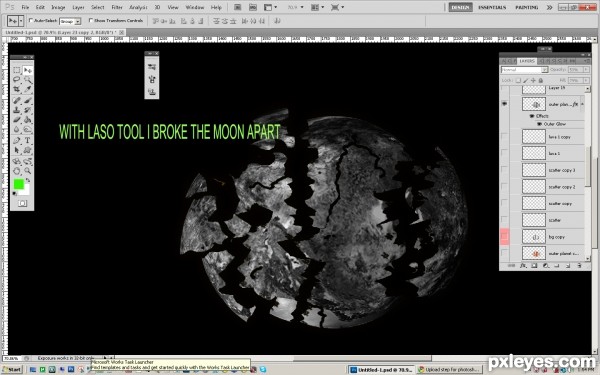The image size is (600, 375).
Task: Select the Quick Selection wand tool
Action: coord(28,80)
